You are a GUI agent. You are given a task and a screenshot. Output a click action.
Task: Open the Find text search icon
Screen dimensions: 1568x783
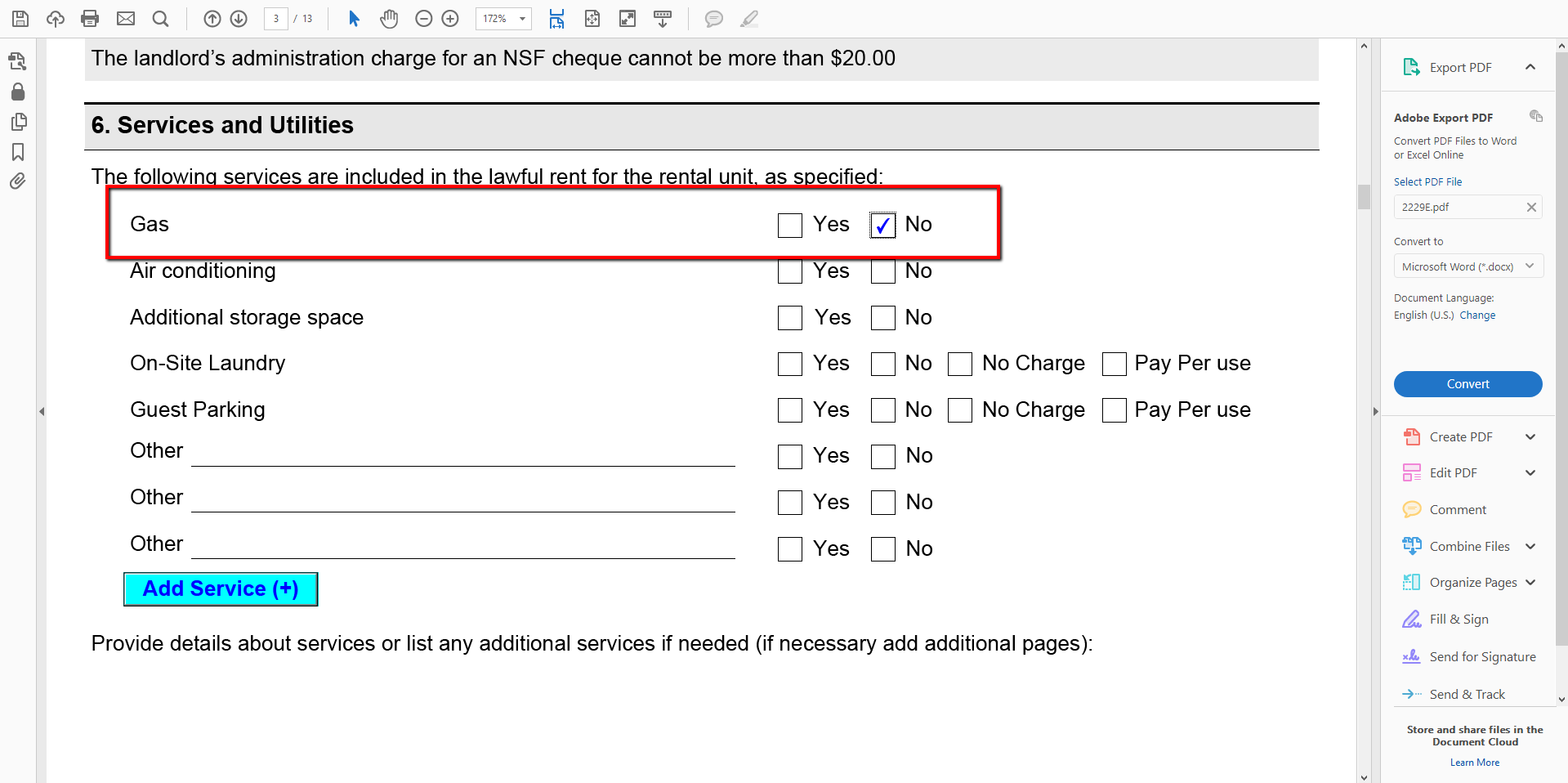click(x=161, y=19)
